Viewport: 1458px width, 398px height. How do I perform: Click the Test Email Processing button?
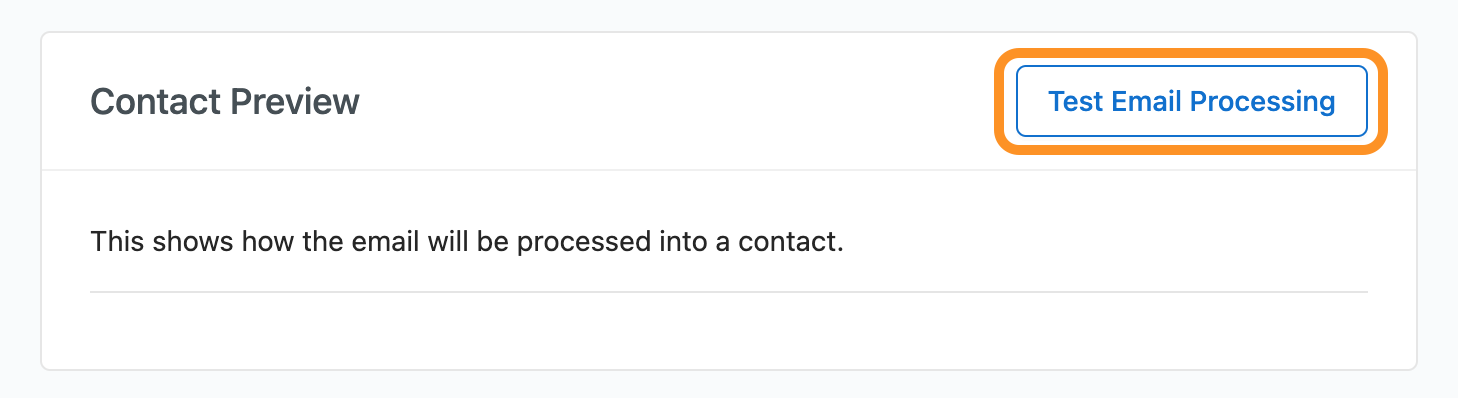pyautogui.click(x=1191, y=101)
